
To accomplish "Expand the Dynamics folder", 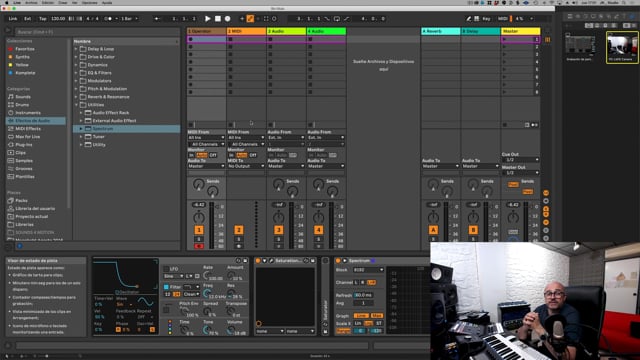I will click(x=76, y=65).
